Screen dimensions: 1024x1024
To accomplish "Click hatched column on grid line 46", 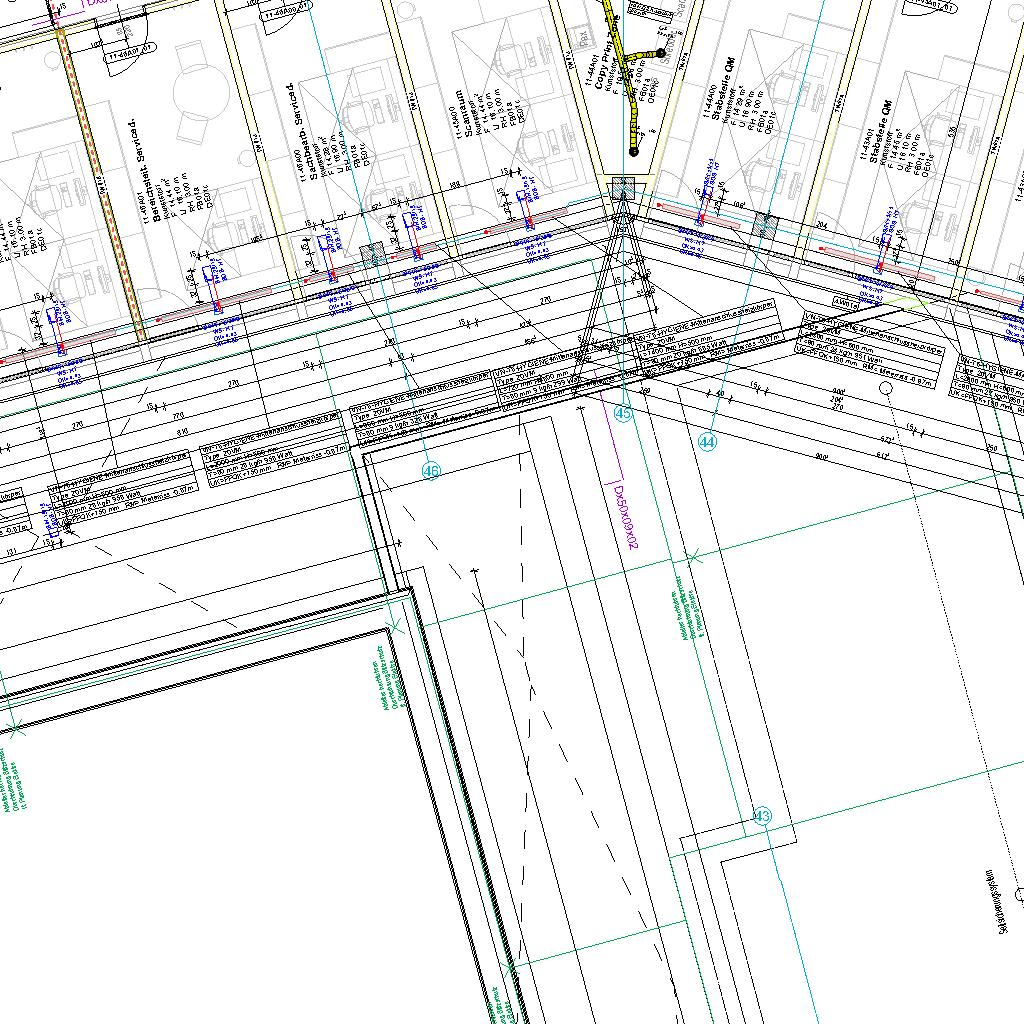I will pyautogui.click(x=373, y=256).
